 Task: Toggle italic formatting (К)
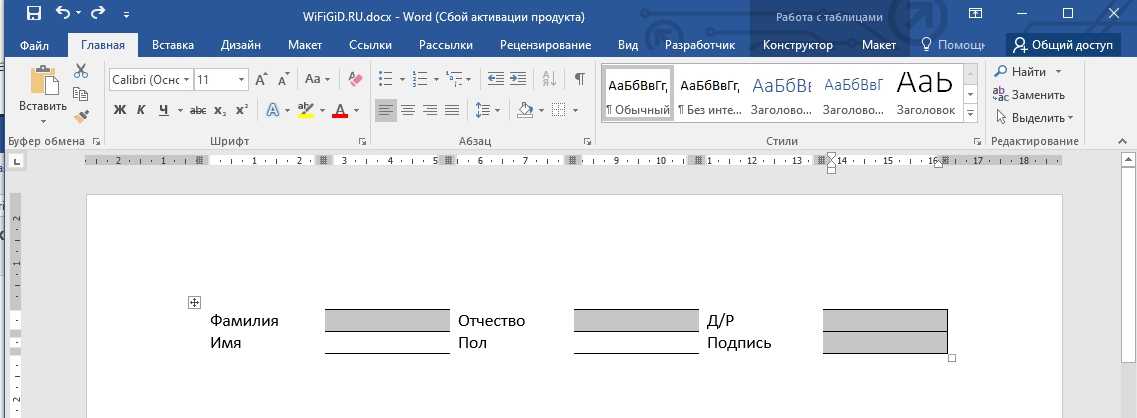pos(141,110)
